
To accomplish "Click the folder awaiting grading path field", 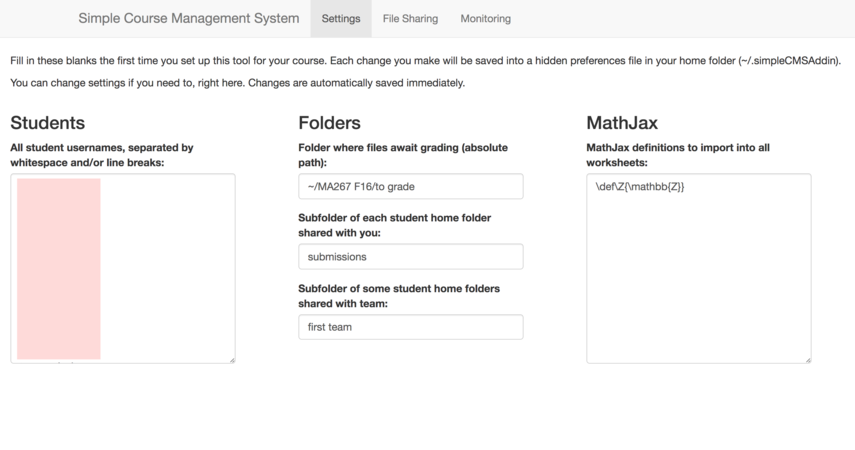I will pos(411,187).
